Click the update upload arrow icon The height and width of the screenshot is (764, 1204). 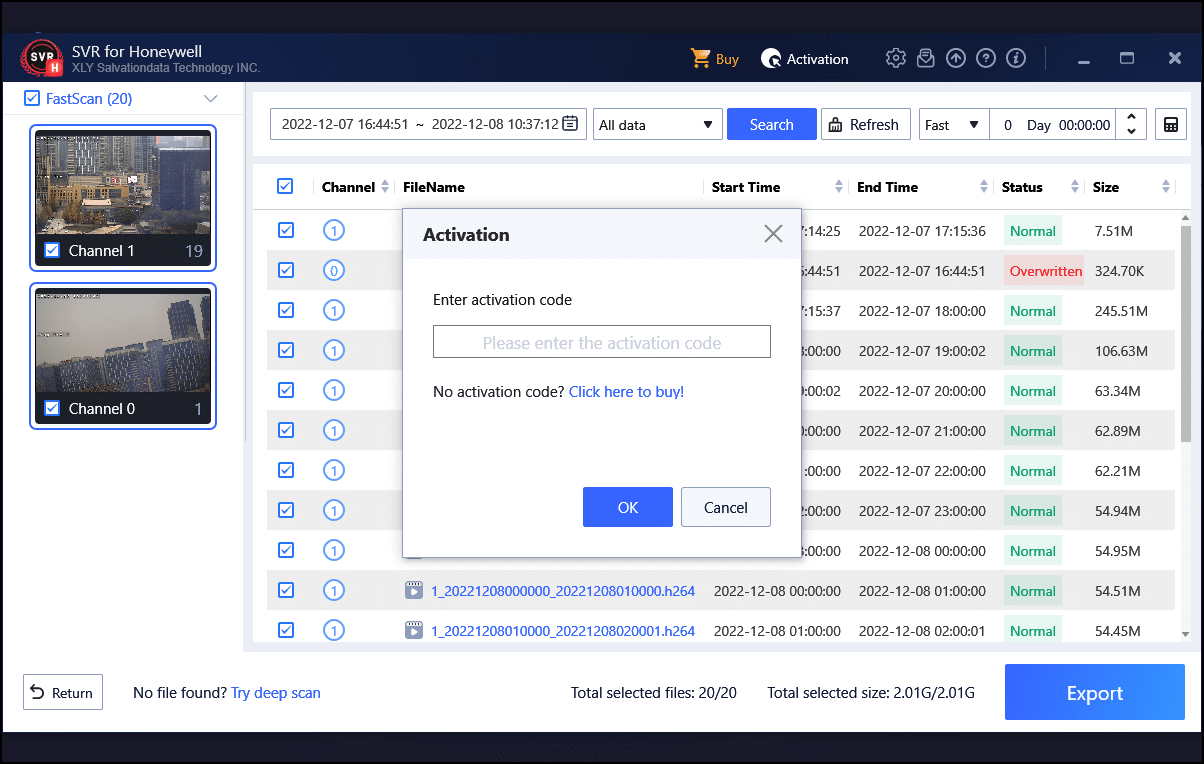point(956,59)
